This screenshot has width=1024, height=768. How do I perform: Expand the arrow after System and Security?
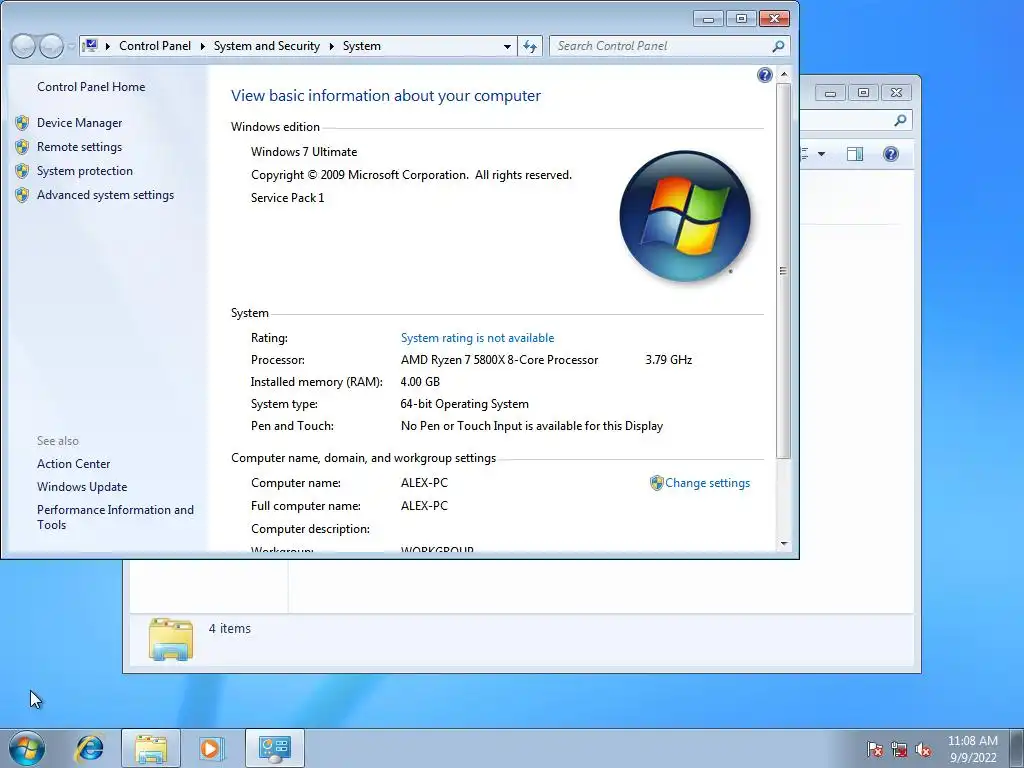tap(331, 46)
